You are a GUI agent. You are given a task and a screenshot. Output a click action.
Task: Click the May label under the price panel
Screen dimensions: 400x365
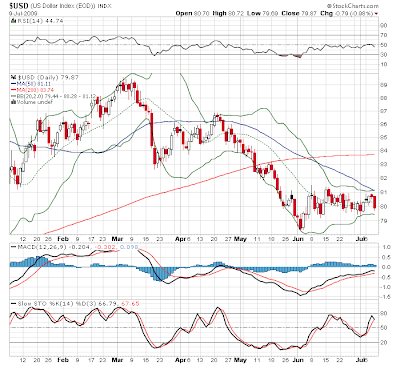tap(240, 239)
